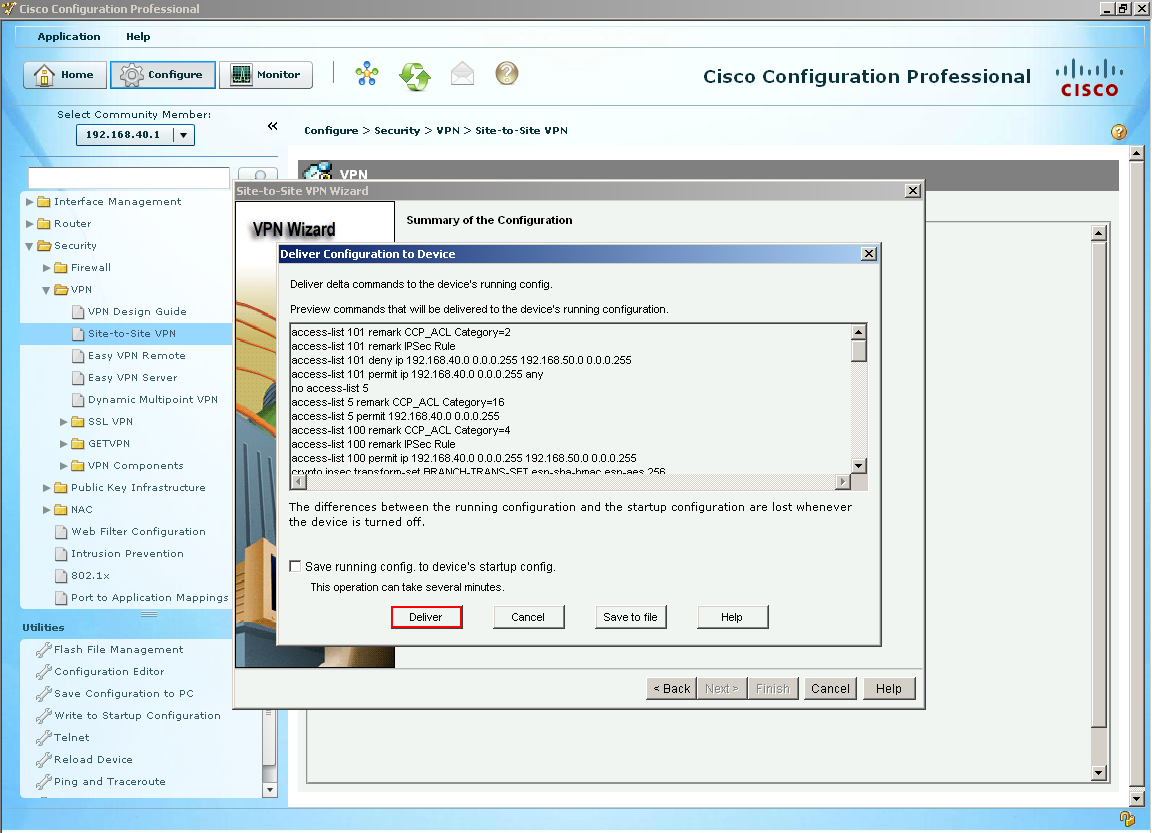Click the Interface Management folder icon
The image size is (1152, 833).
(44, 201)
